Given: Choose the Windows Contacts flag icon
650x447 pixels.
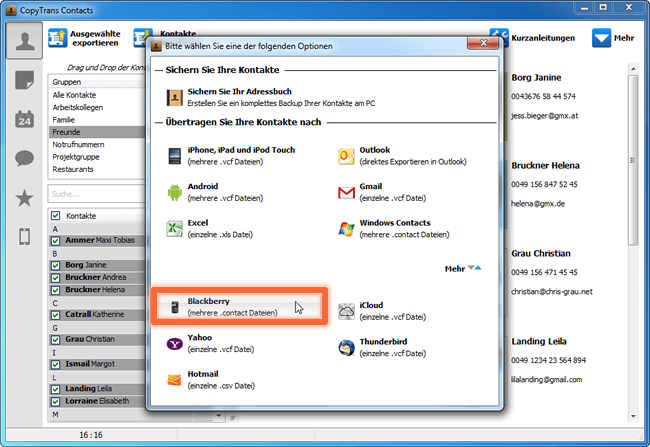Looking at the screenshot, I should 346,229.
